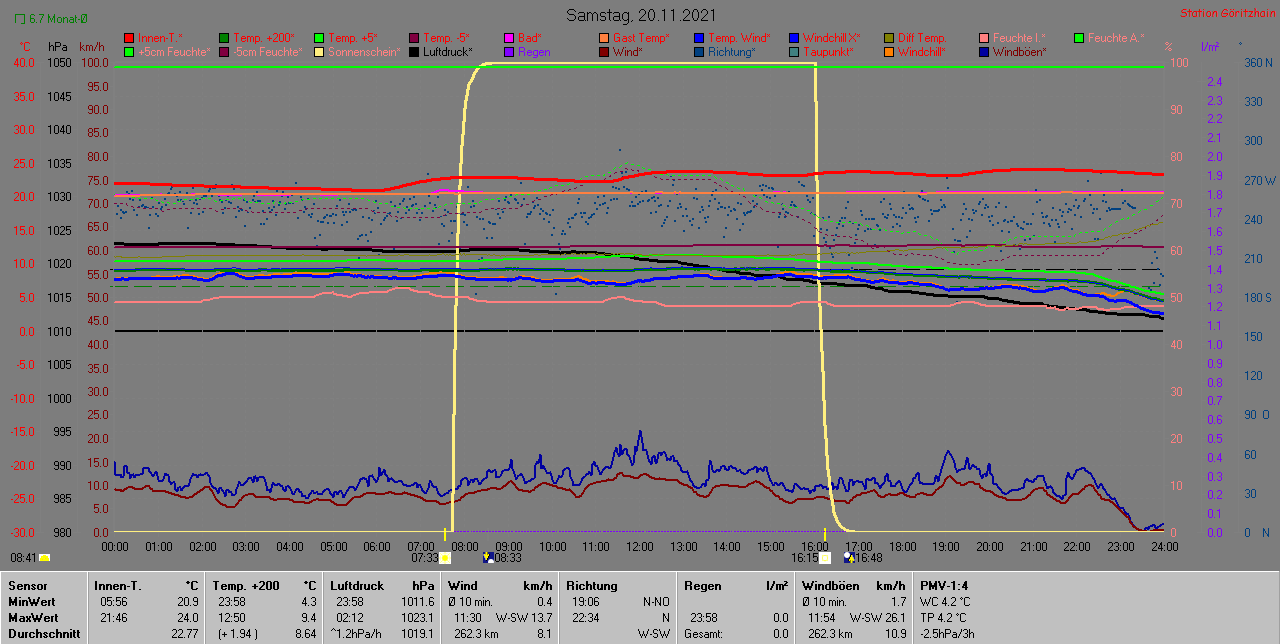Click the 12:00 time axis label
The image size is (1280, 644).
point(641,547)
